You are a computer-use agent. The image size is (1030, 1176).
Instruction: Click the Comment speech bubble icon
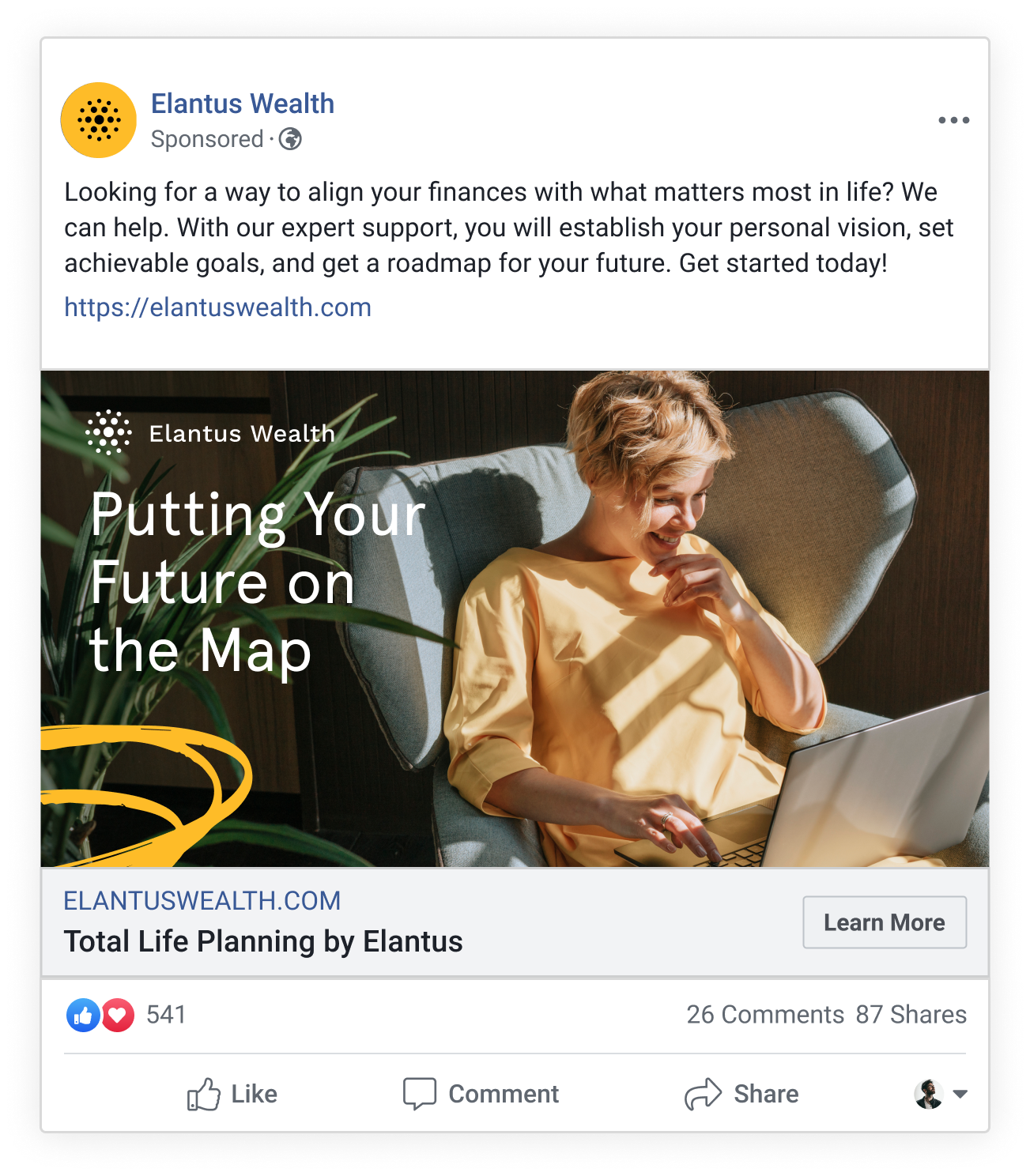pyautogui.click(x=419, y=1095)
